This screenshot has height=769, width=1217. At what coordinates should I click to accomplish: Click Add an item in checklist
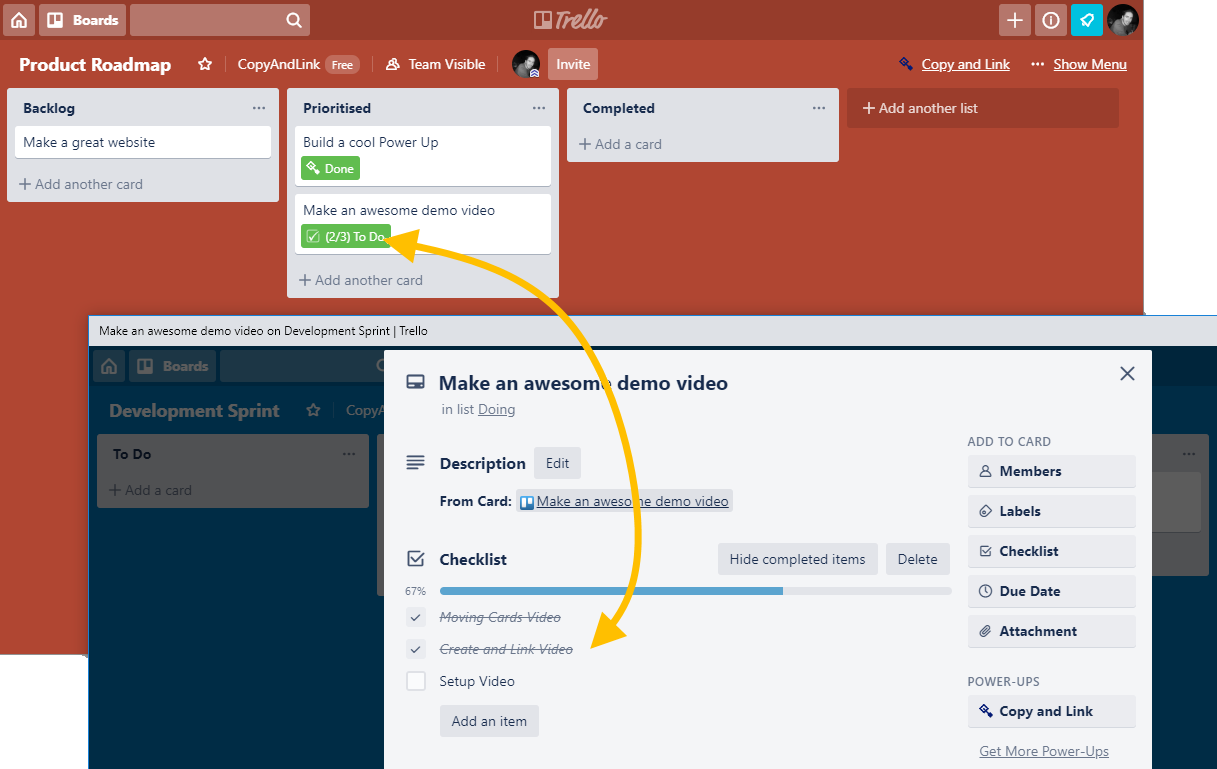(x=489, y=721)
